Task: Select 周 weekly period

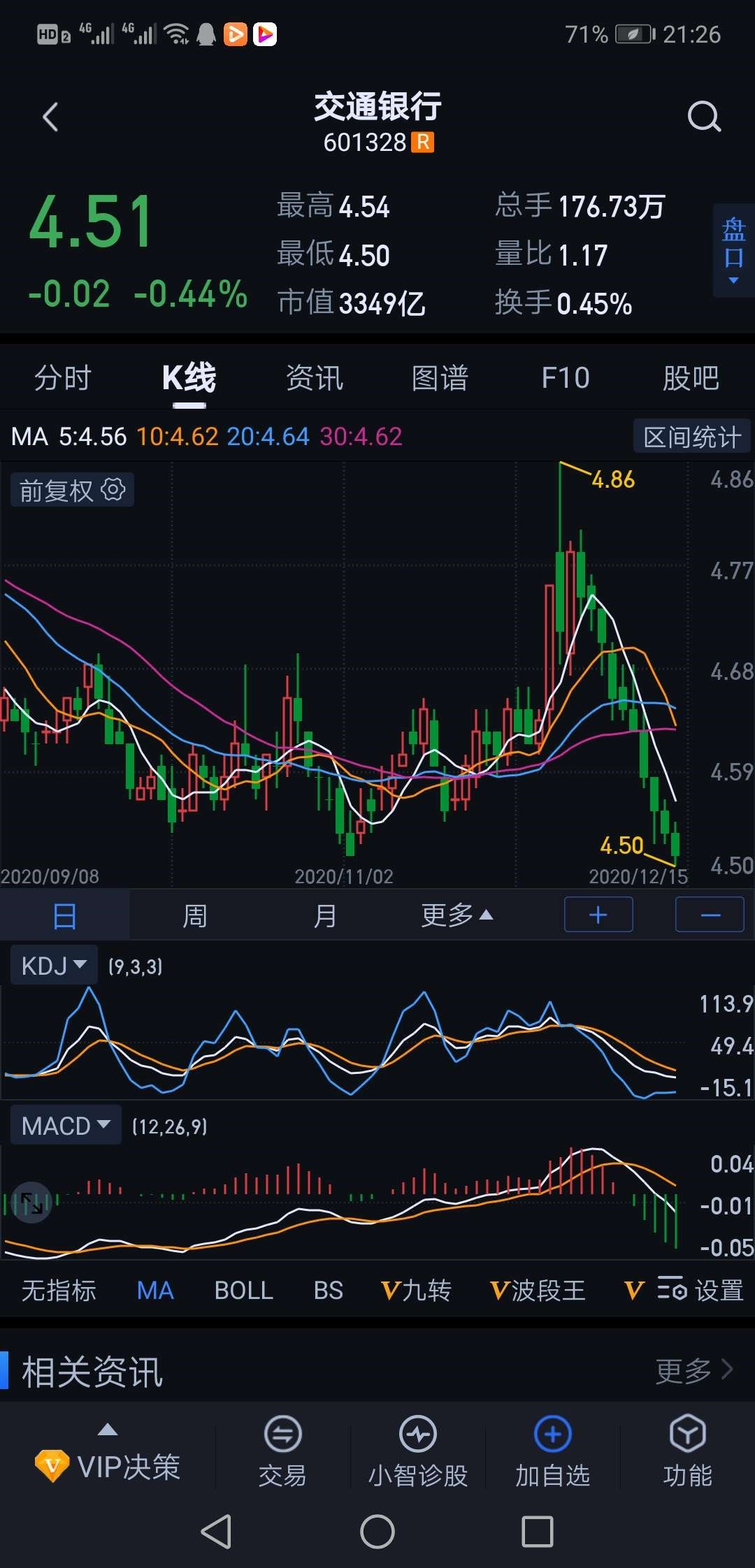Action: 194,915
